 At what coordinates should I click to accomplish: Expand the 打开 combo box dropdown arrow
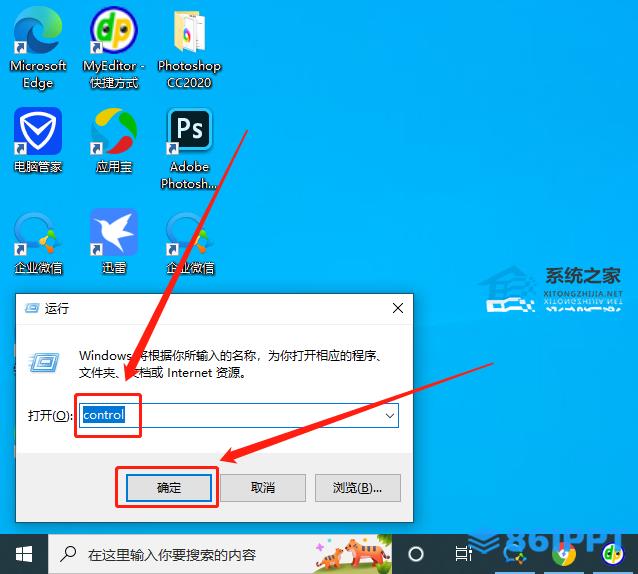389,415
